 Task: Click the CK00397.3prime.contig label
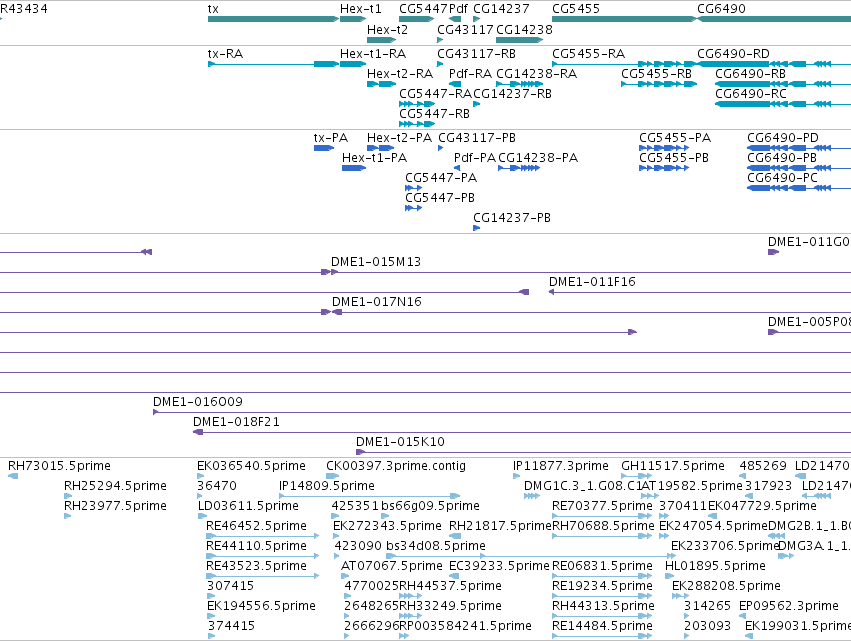(x=396, y=466)
